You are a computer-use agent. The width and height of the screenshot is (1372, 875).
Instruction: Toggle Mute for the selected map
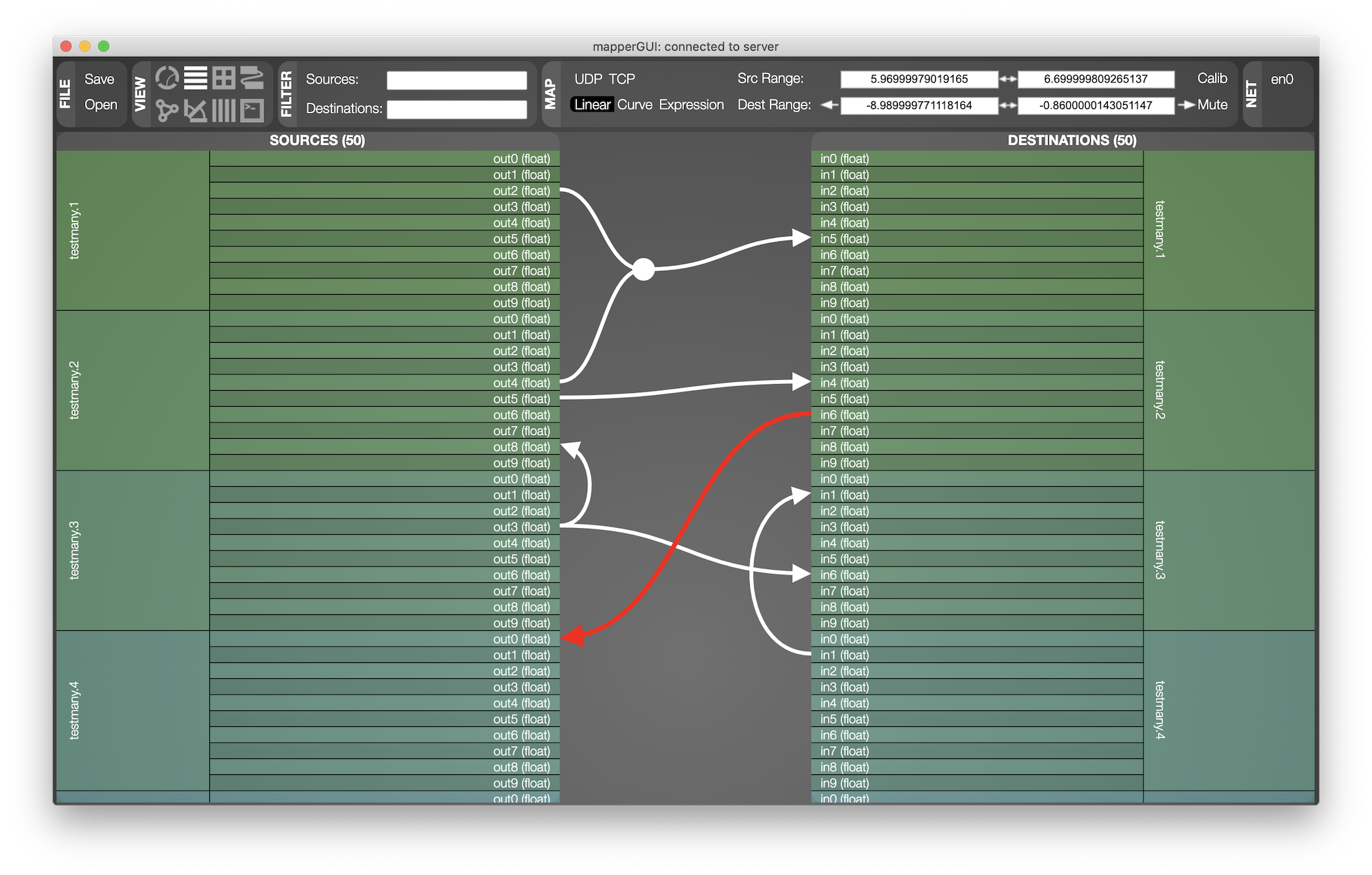point(1211,105)
